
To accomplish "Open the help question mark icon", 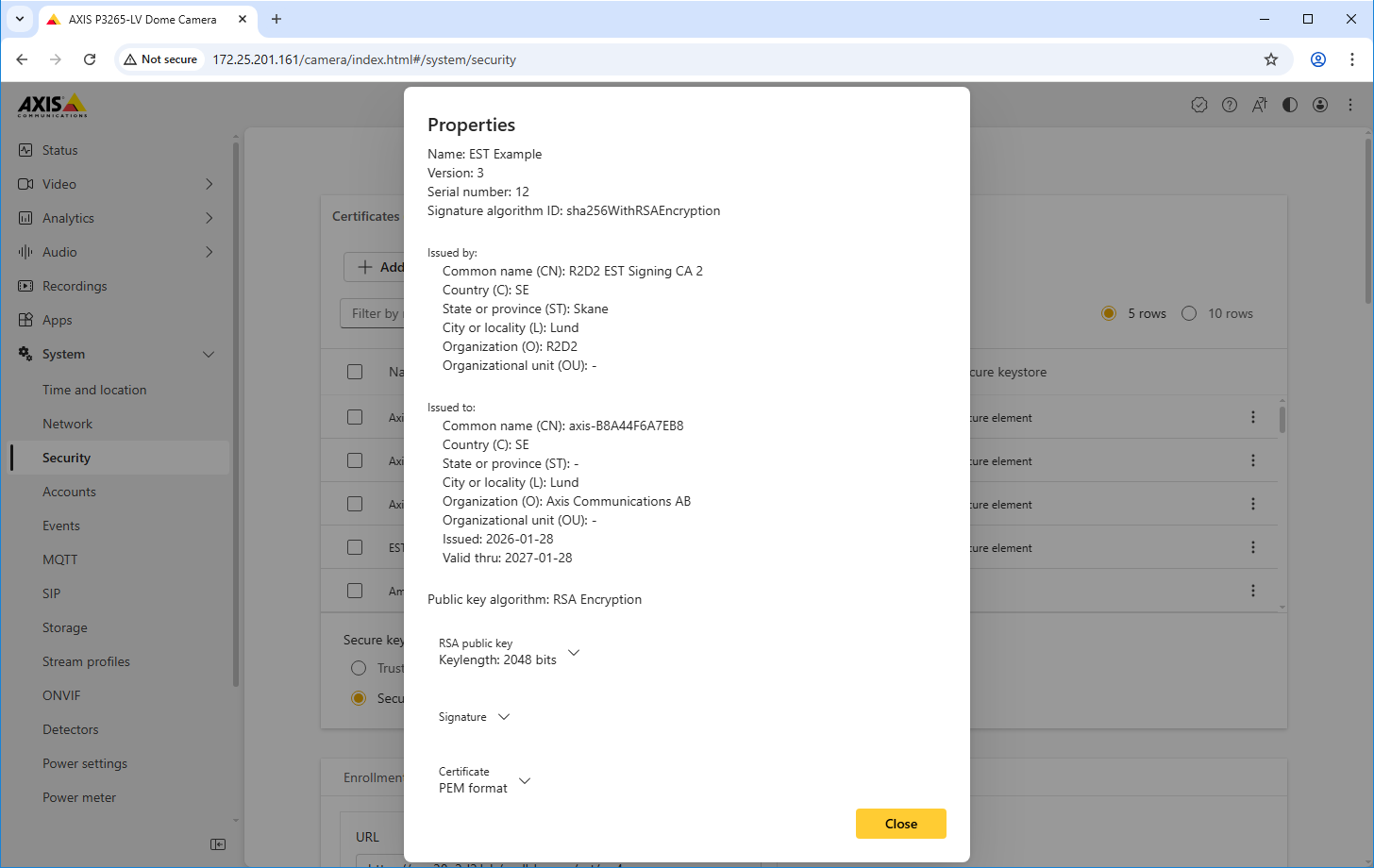I will [x=1229, y=105].
